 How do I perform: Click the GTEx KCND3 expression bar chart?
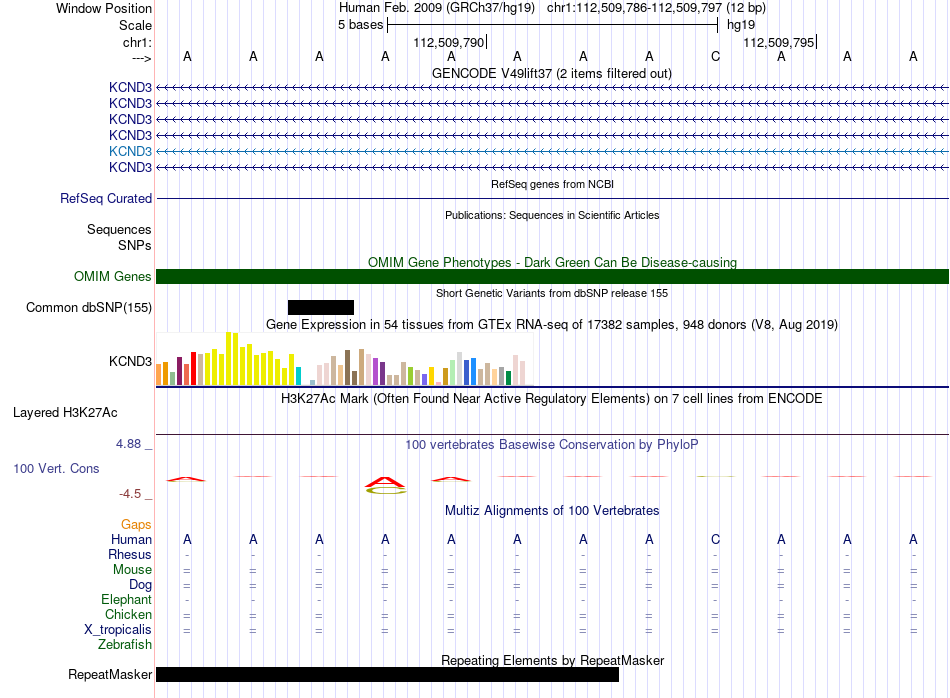click(x=344, y=359)
